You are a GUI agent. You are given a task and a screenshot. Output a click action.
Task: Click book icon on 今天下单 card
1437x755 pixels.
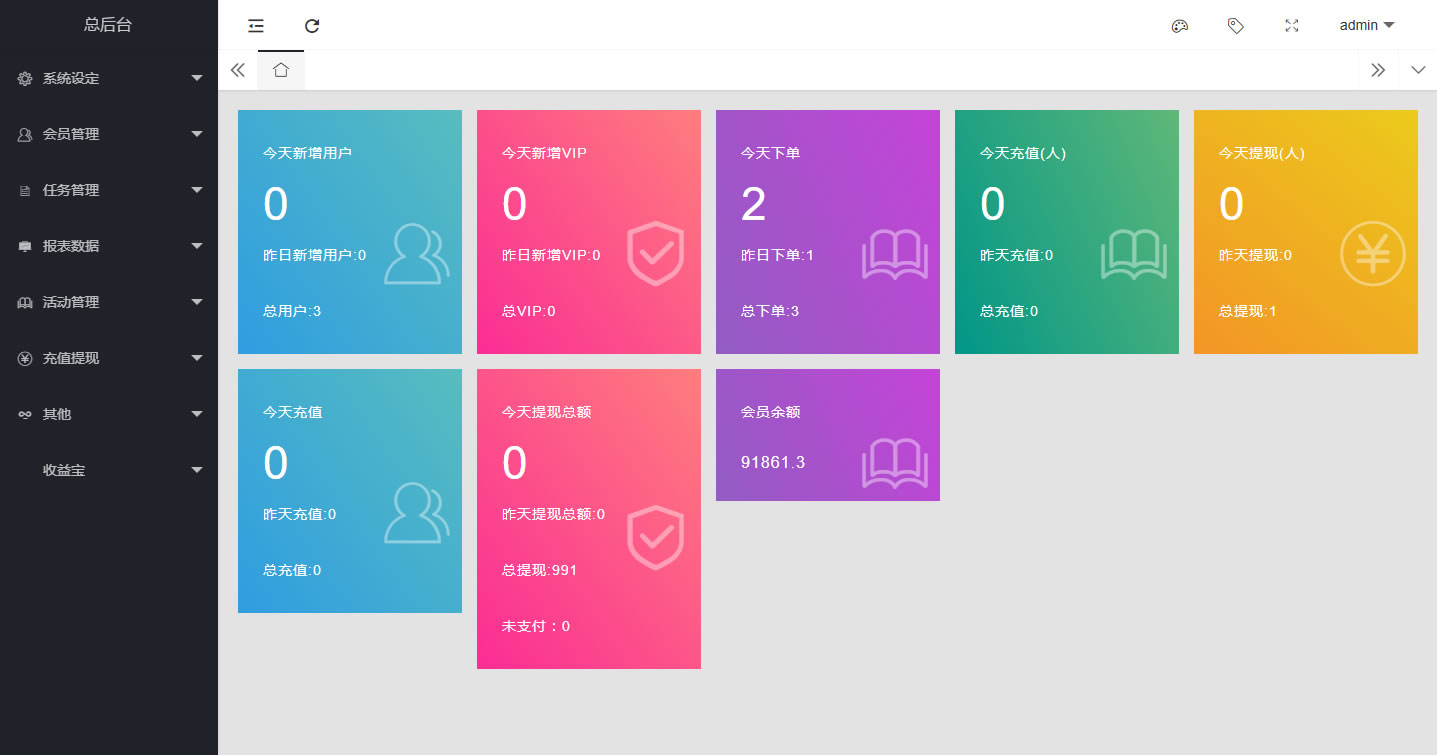[894, 255]
